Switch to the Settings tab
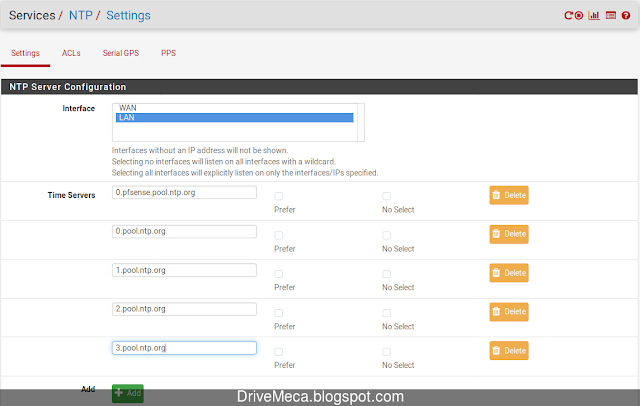 click(x=25, y=53)
